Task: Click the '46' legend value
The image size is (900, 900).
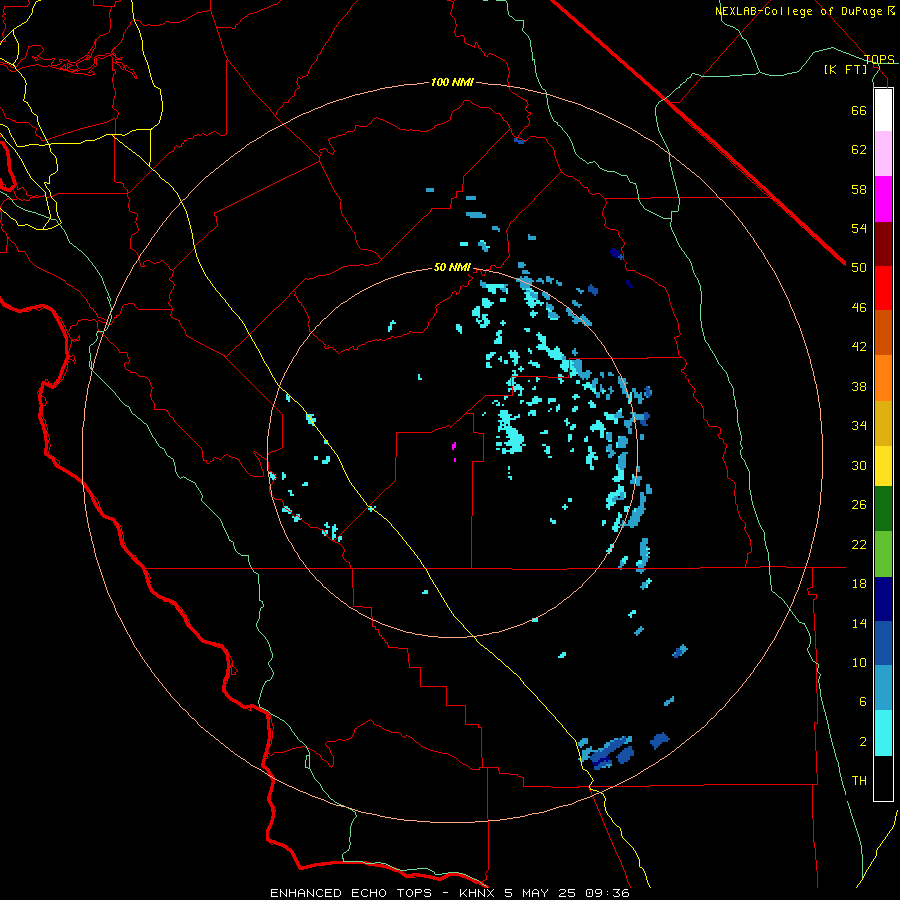Action: (859, 308)
